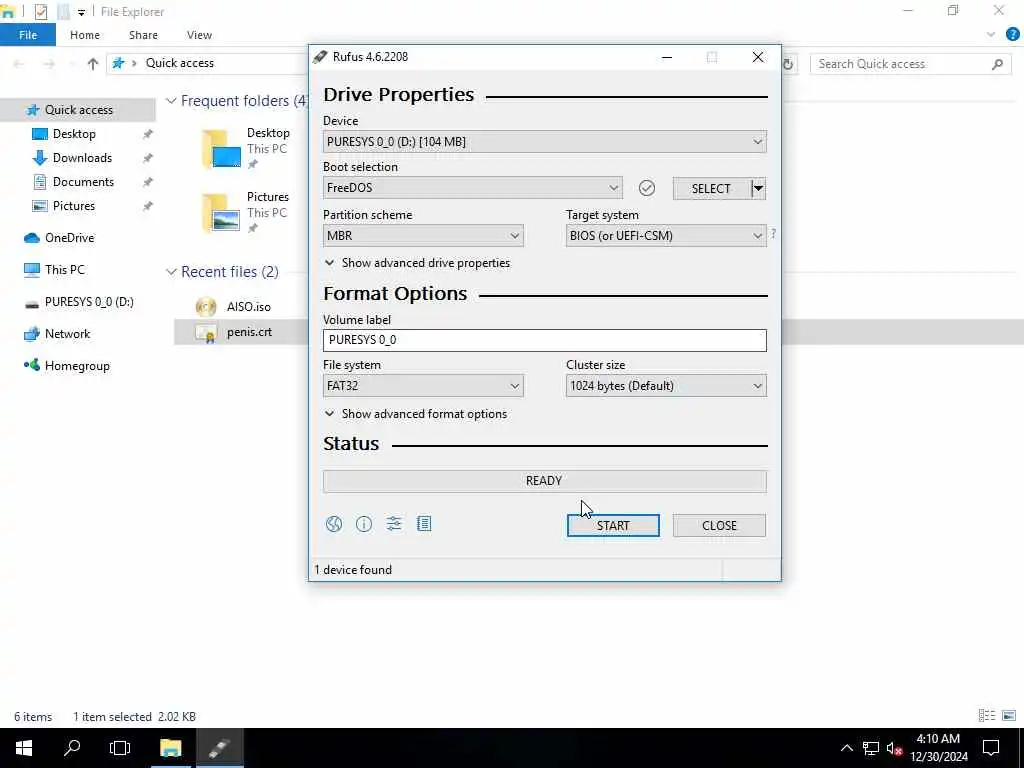This screenshot has height=768, width=1024.
Task: Open the Partition scheme MBR dropdown
Action: 423,236
